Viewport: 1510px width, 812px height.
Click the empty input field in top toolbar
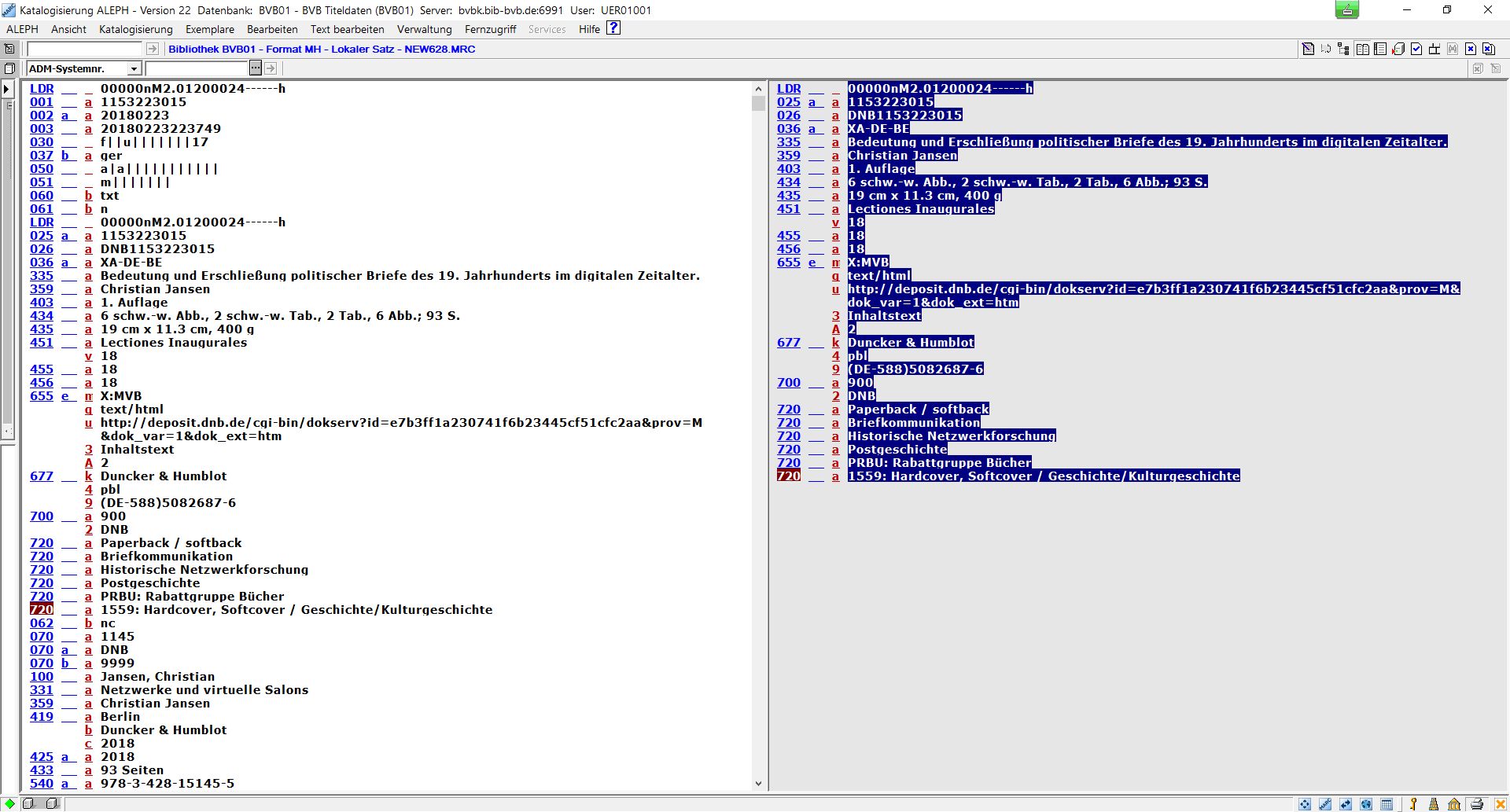84,49
